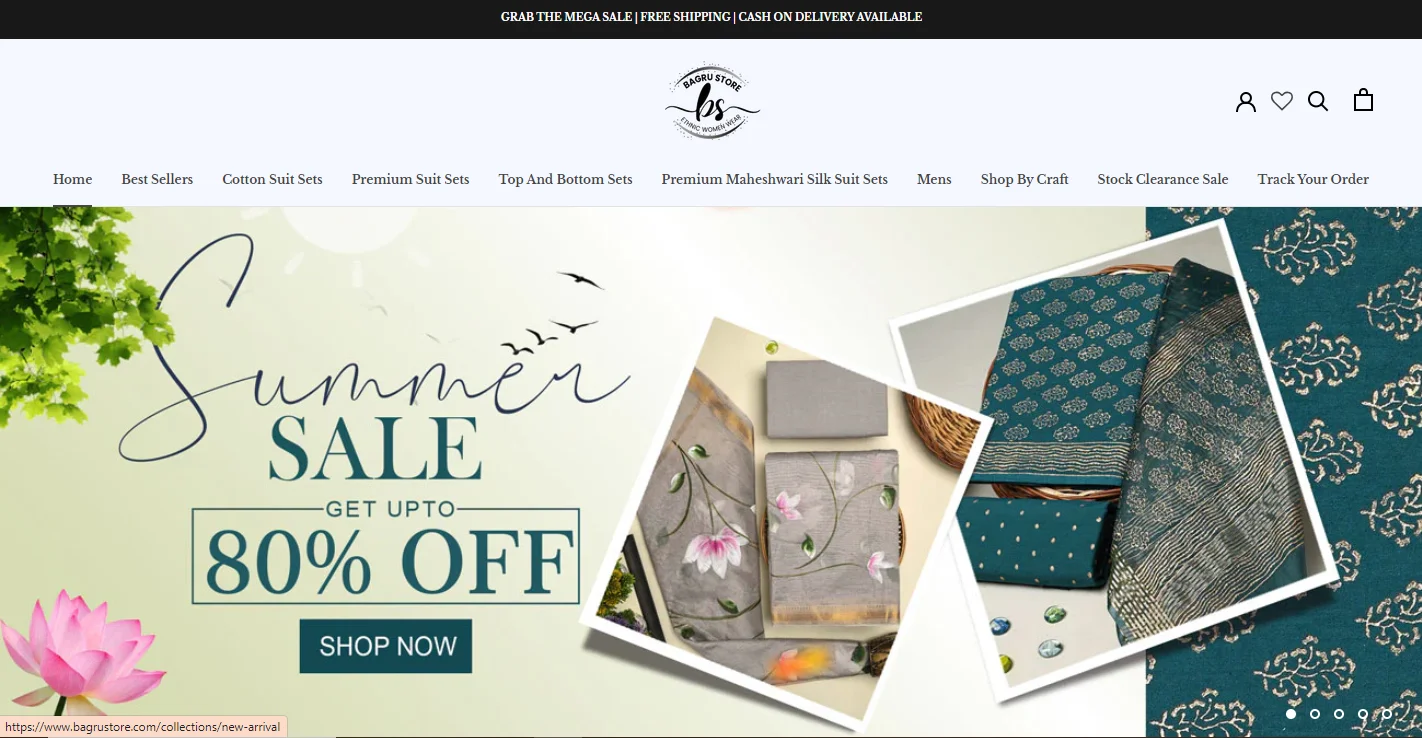Image resolution: width=1422 pixels, height=738 pixels.
Task: Go to the Home nav item
Action: point(72,179)
